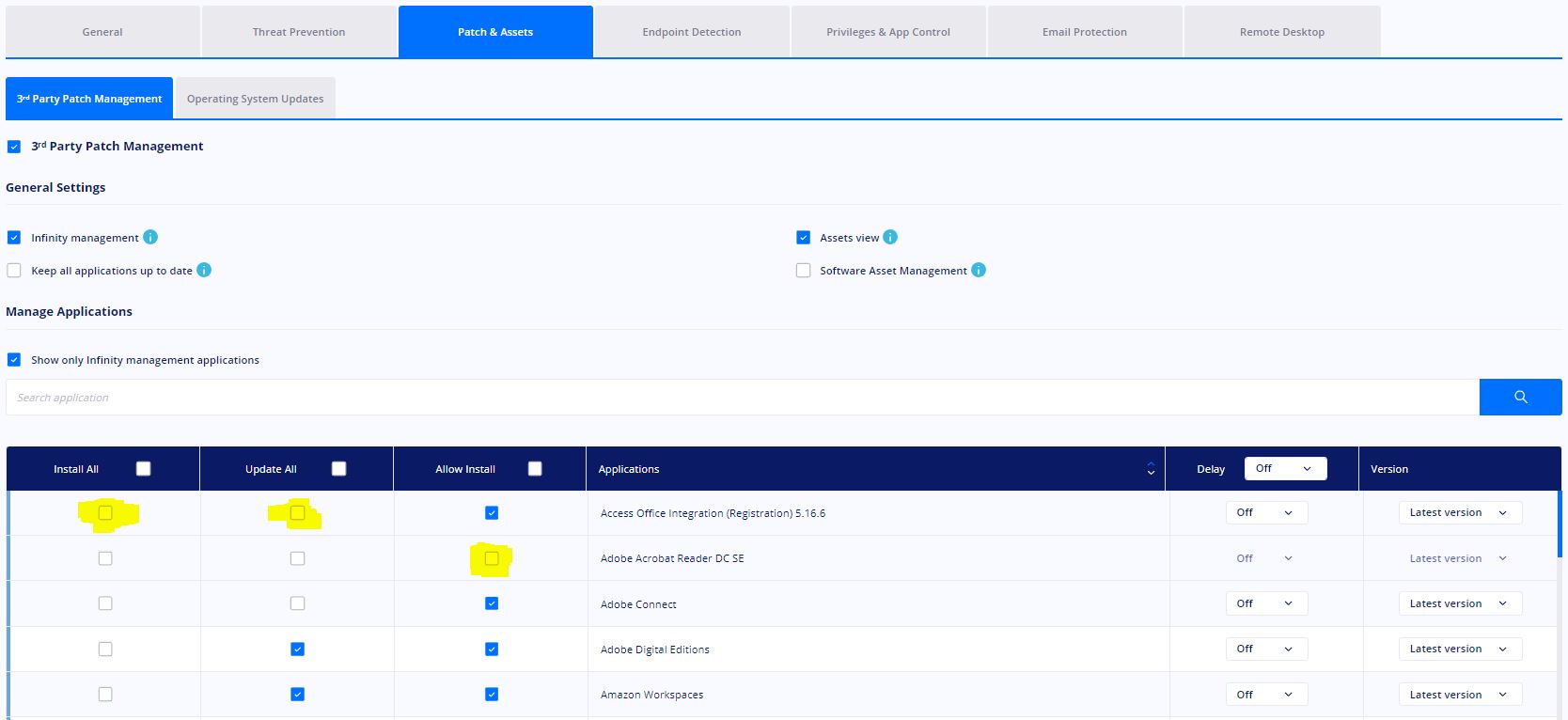Check Software Asset Management checkbox

(803, 271)
